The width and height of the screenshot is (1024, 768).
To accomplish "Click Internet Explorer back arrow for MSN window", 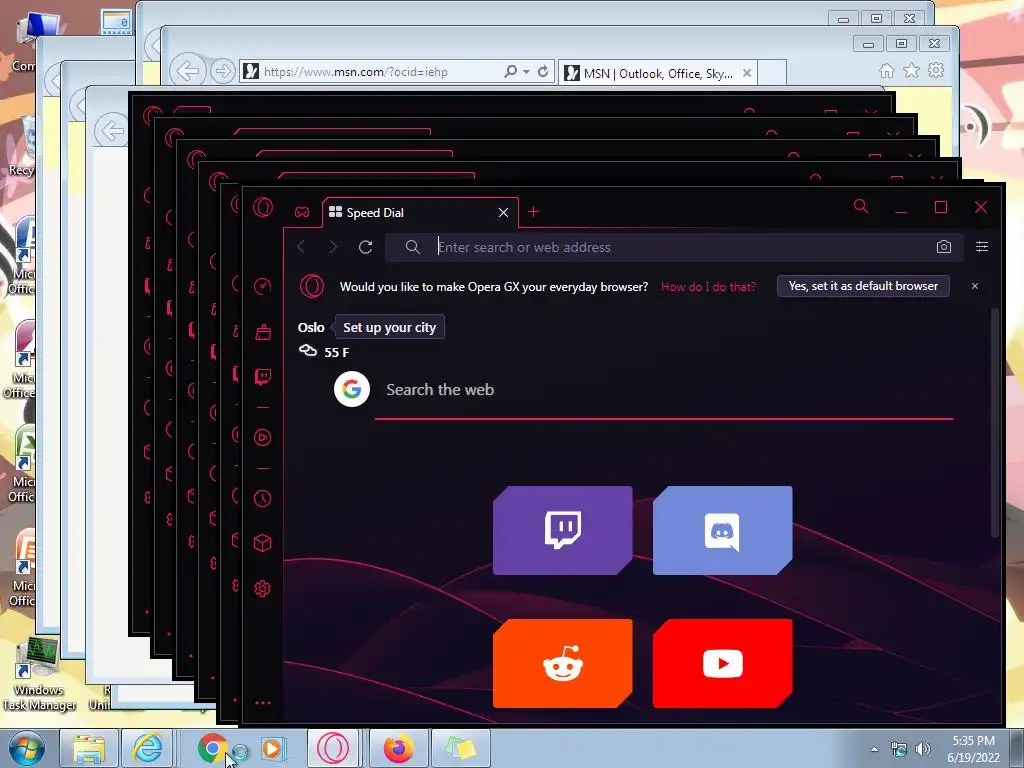I will tap(188, 71).
